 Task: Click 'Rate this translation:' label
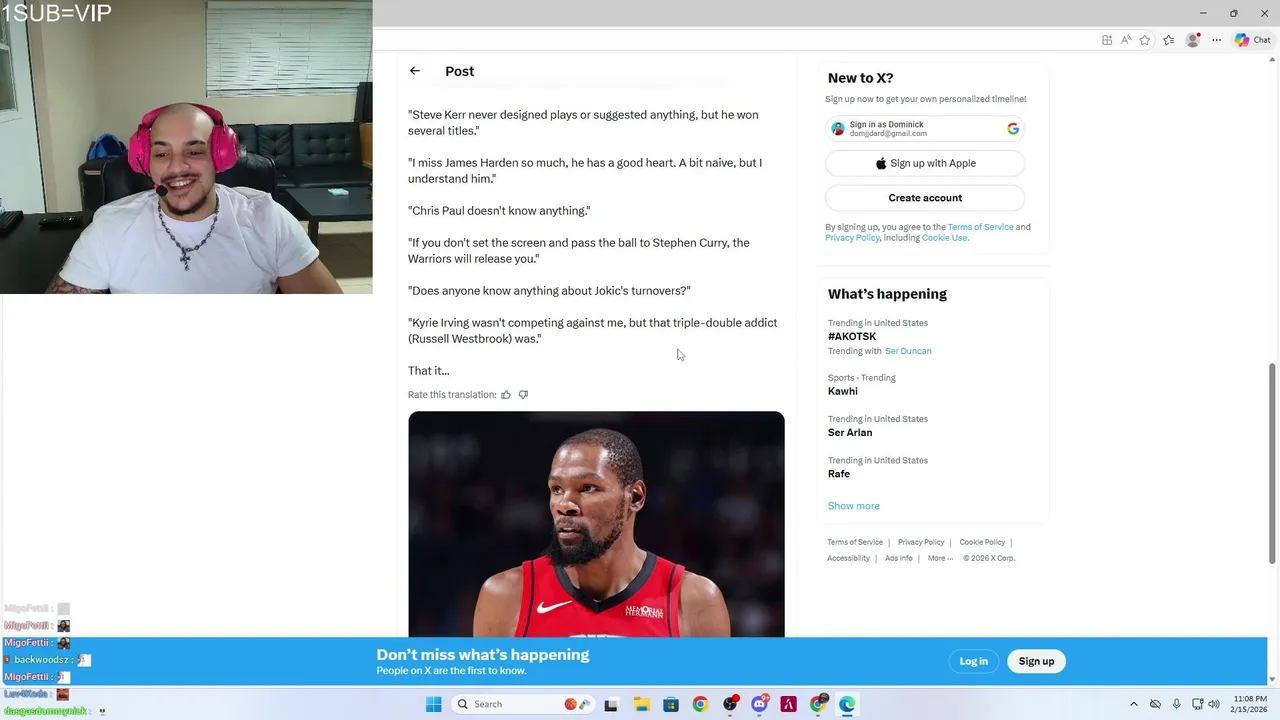[x=452, y=395]
